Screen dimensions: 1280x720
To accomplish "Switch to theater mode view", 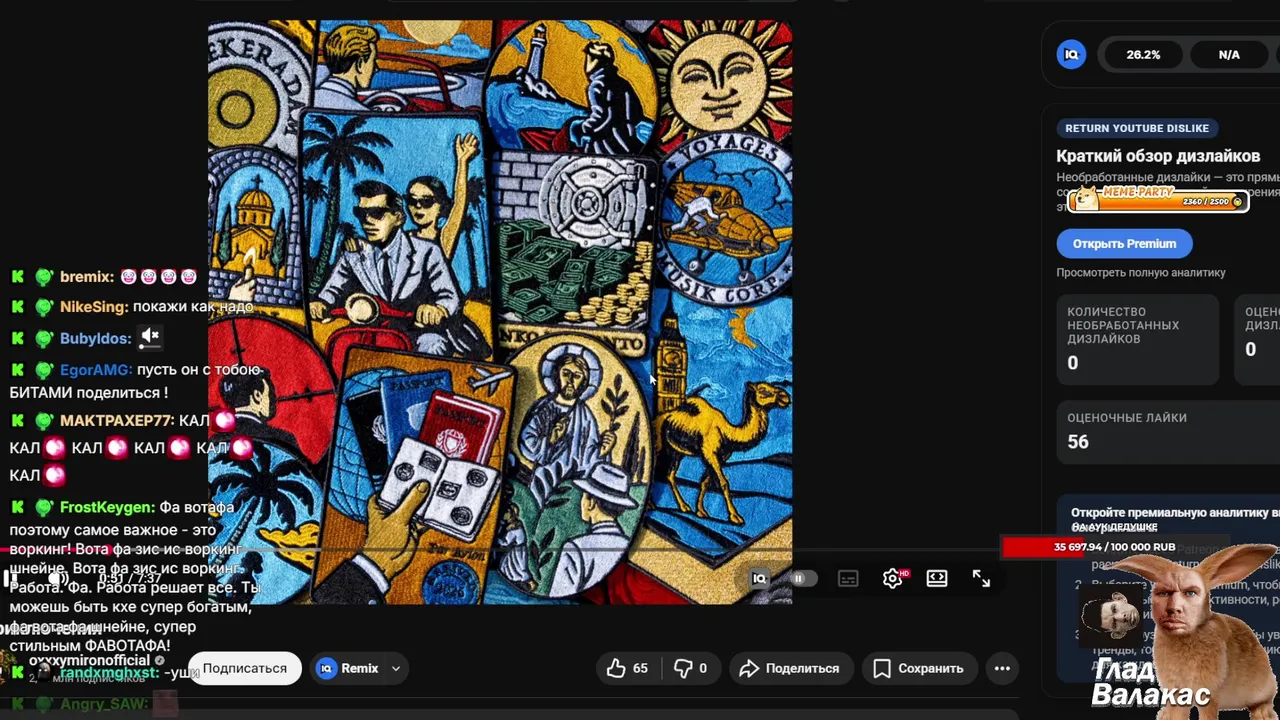I will [x=937, y=578].
